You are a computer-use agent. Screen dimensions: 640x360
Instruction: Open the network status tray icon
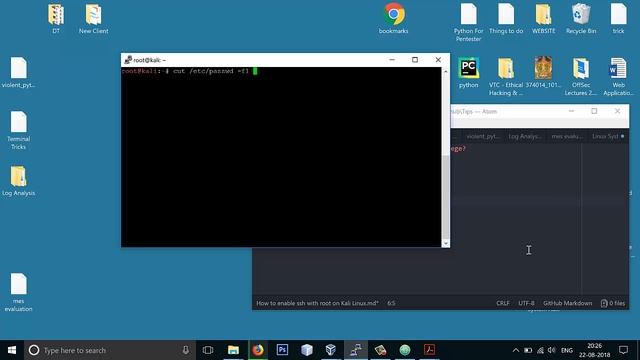tap(540, 350)
